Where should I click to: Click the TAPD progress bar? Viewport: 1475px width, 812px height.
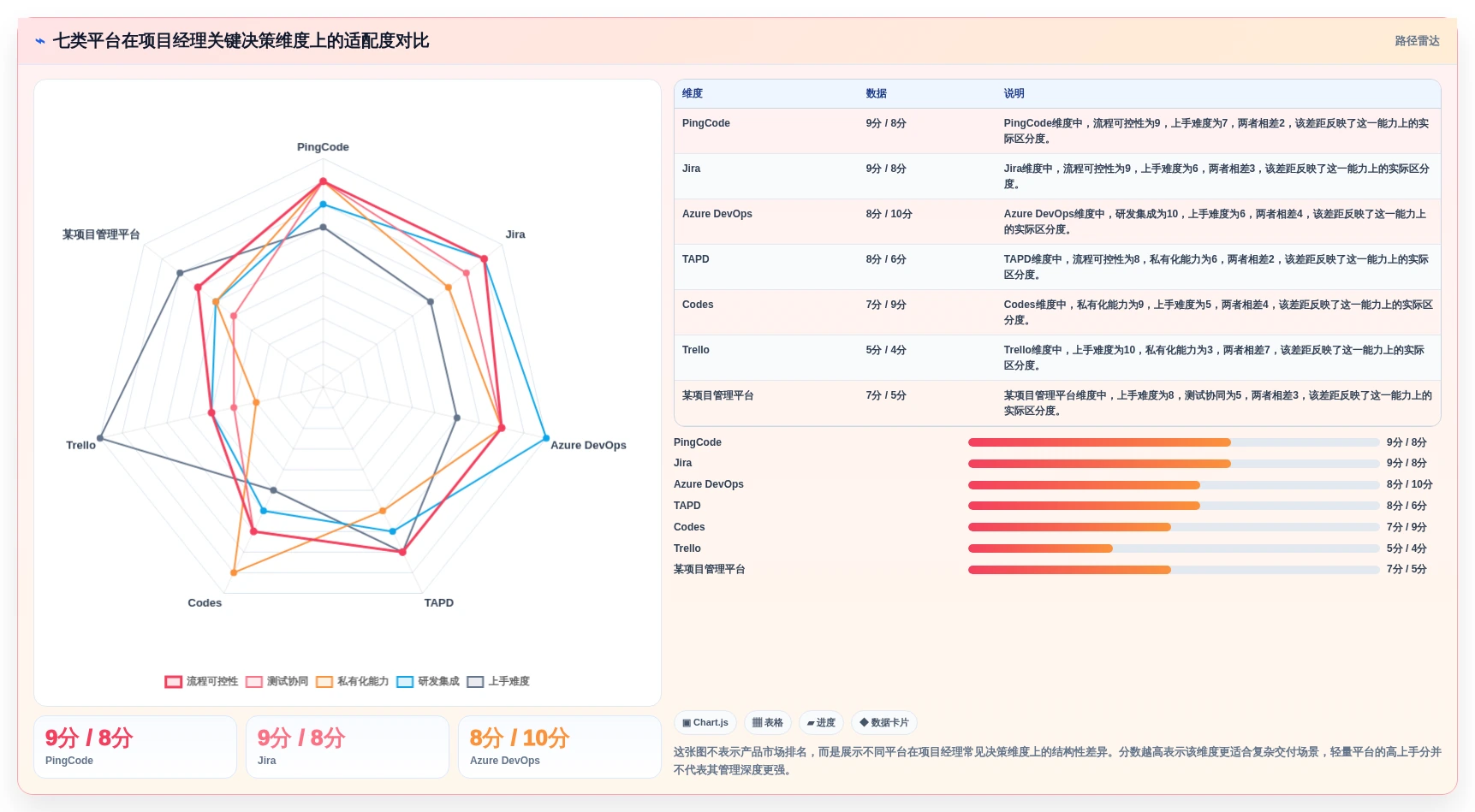tap(1174, 506)
